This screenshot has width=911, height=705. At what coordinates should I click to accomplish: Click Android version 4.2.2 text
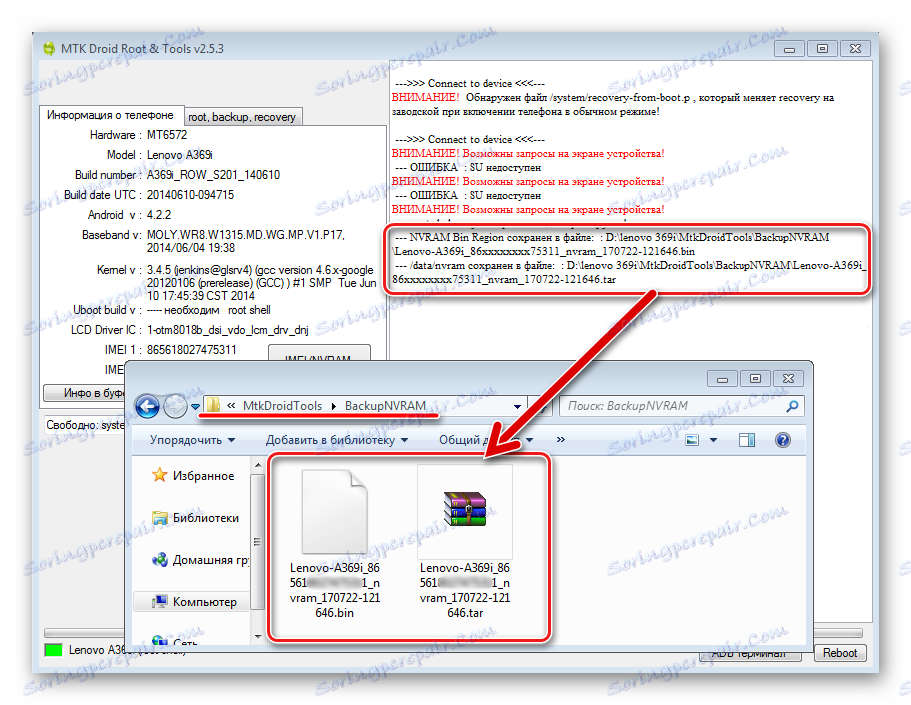tap(159, 215)
